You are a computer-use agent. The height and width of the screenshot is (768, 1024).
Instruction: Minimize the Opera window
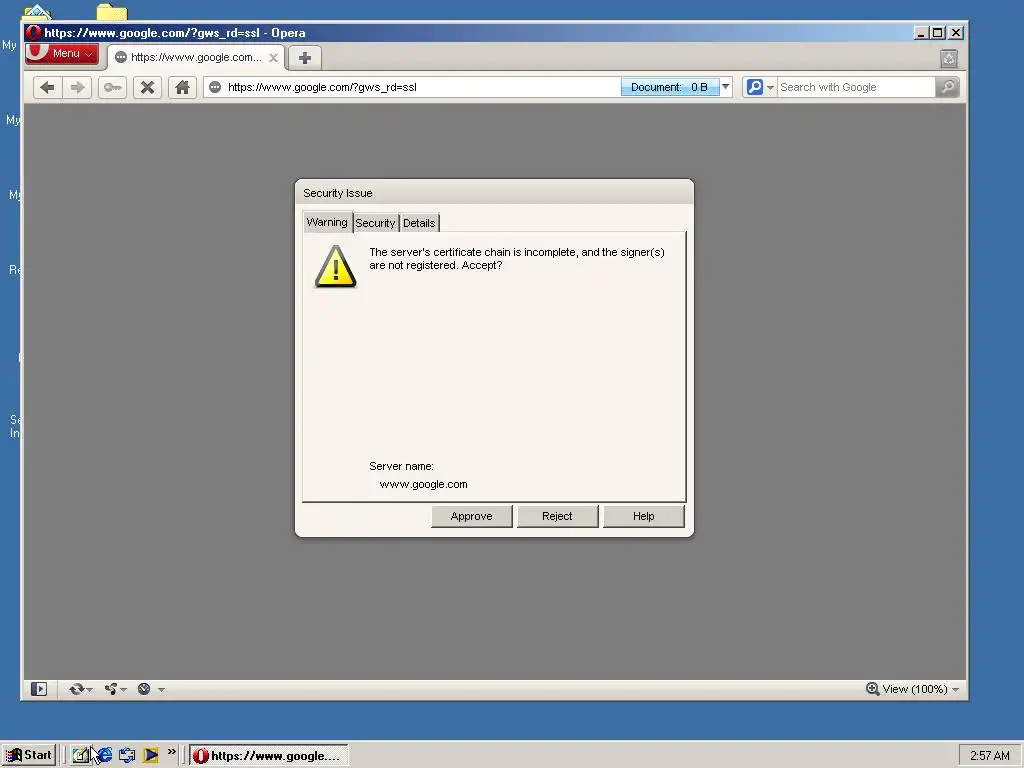click(921, 33)
